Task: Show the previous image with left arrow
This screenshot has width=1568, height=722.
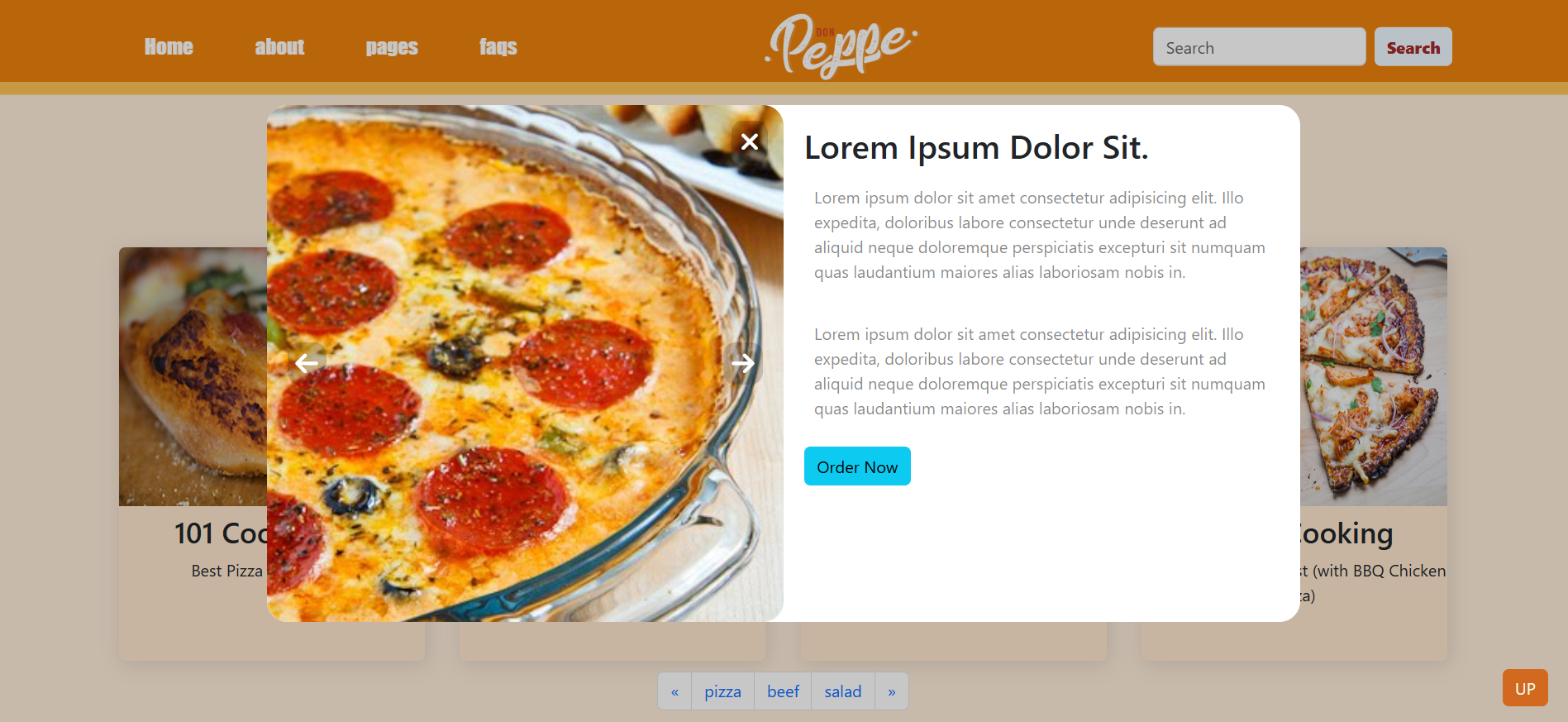Action: point(307,363)
